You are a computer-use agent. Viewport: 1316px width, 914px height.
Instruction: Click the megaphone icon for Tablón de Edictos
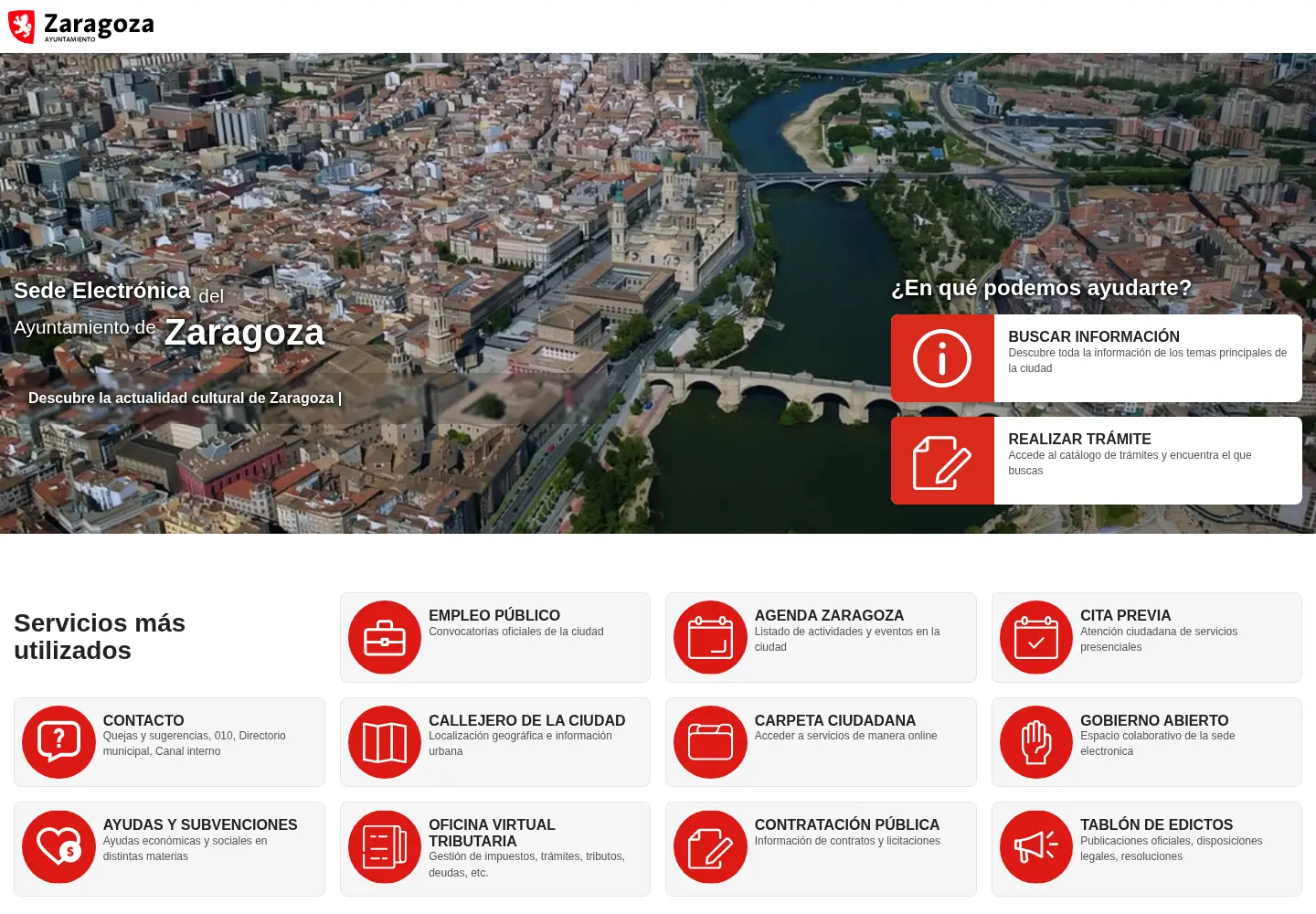[1036, 847]
